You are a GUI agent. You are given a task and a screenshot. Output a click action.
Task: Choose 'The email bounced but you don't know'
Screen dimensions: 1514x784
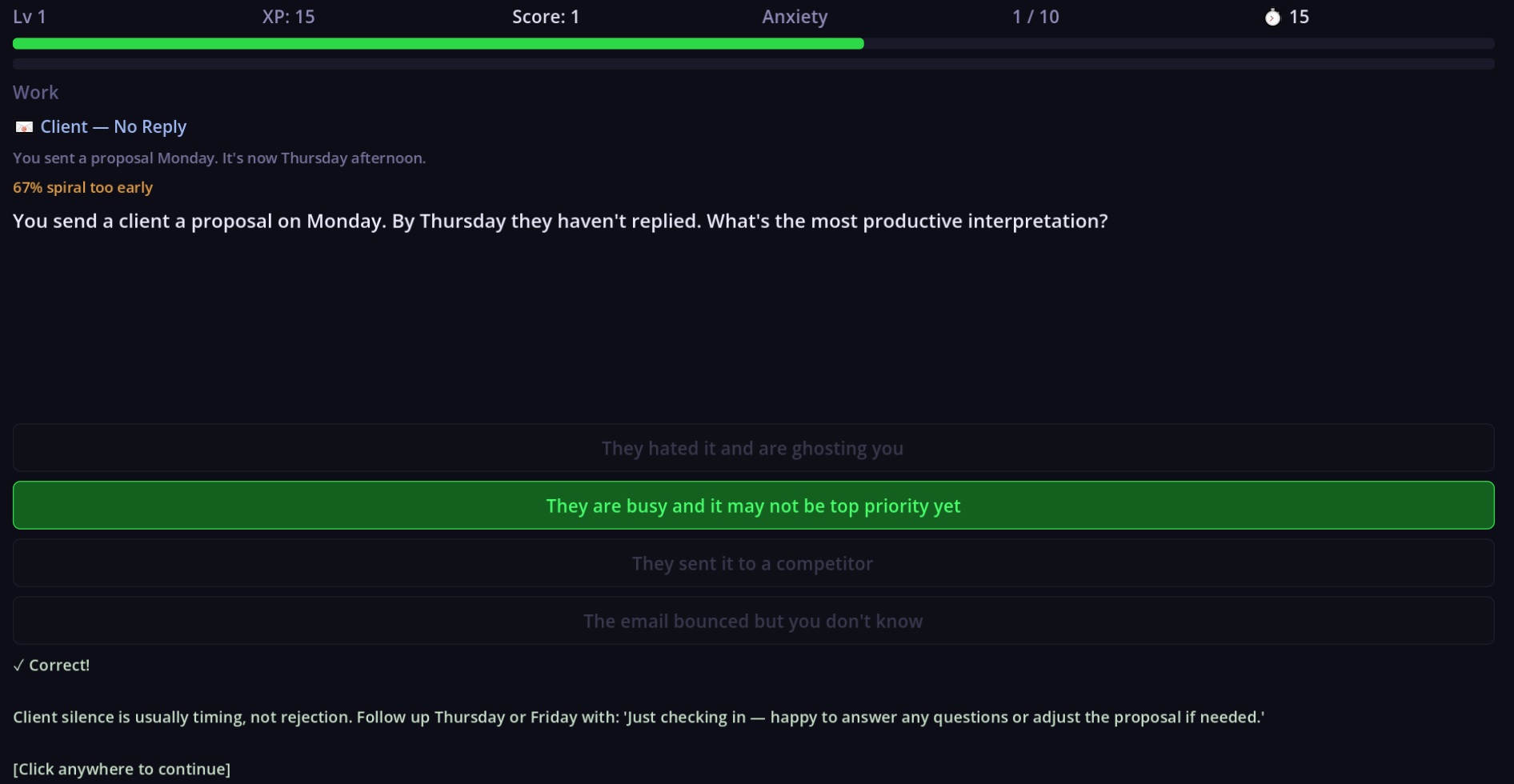click(752, 621)
